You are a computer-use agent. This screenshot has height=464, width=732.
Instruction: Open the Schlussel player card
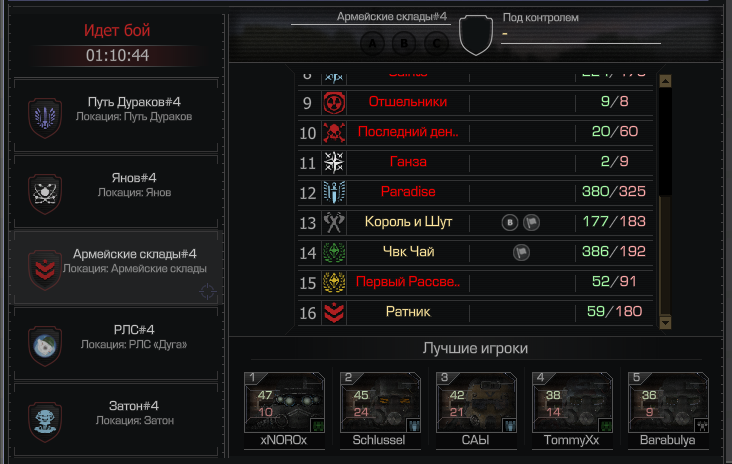[x=380, y=410]
